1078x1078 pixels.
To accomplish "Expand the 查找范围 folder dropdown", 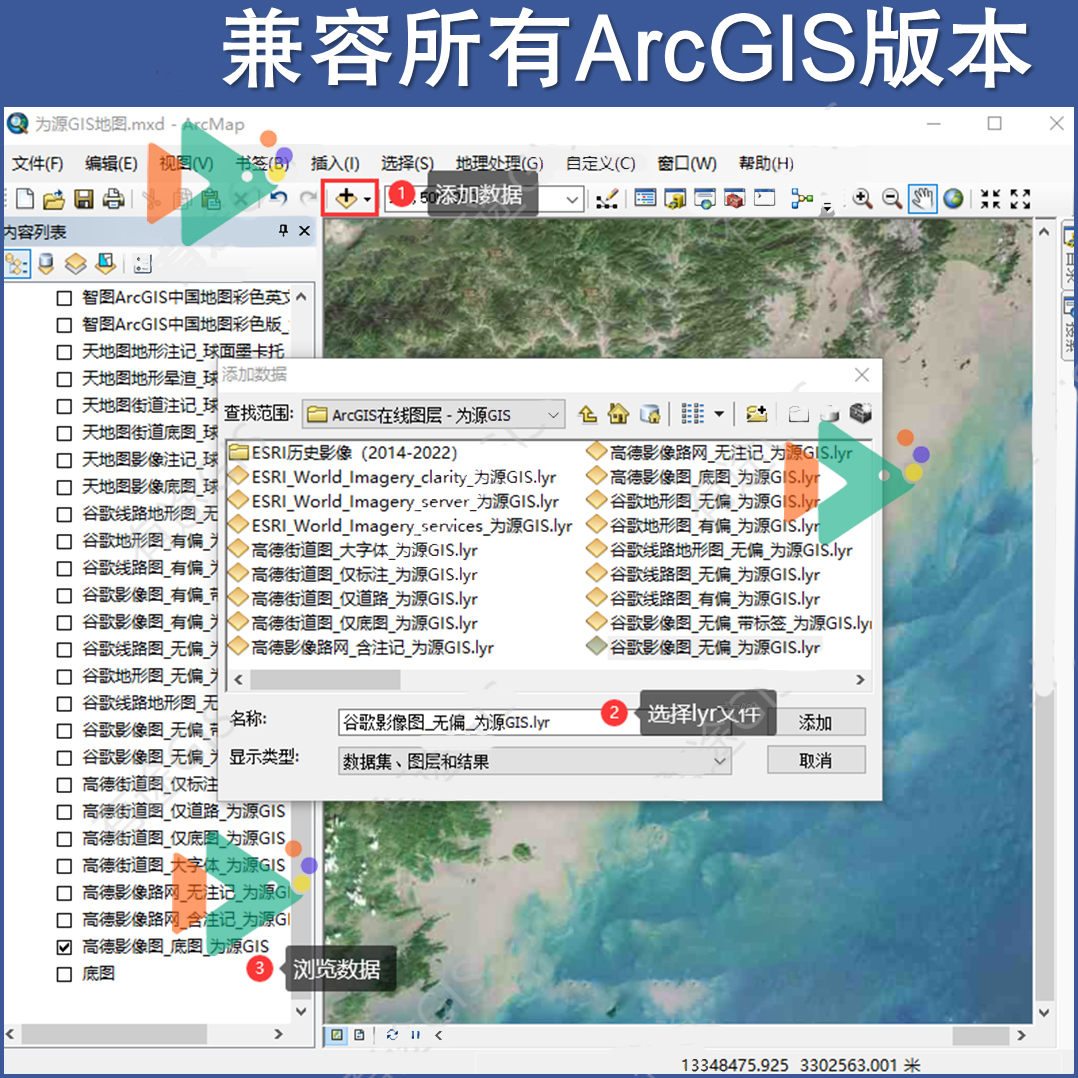I will 553,415.
